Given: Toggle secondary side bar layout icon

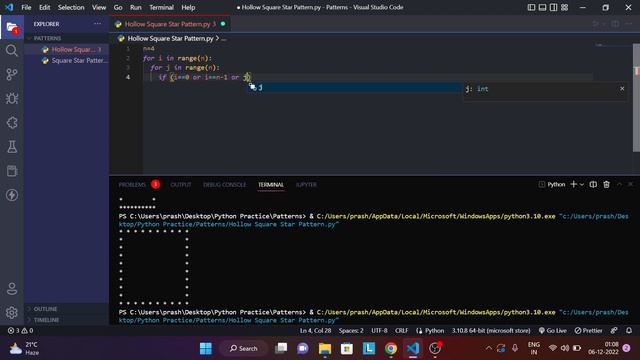Looking at the screenshot, I should click(553, 7).
